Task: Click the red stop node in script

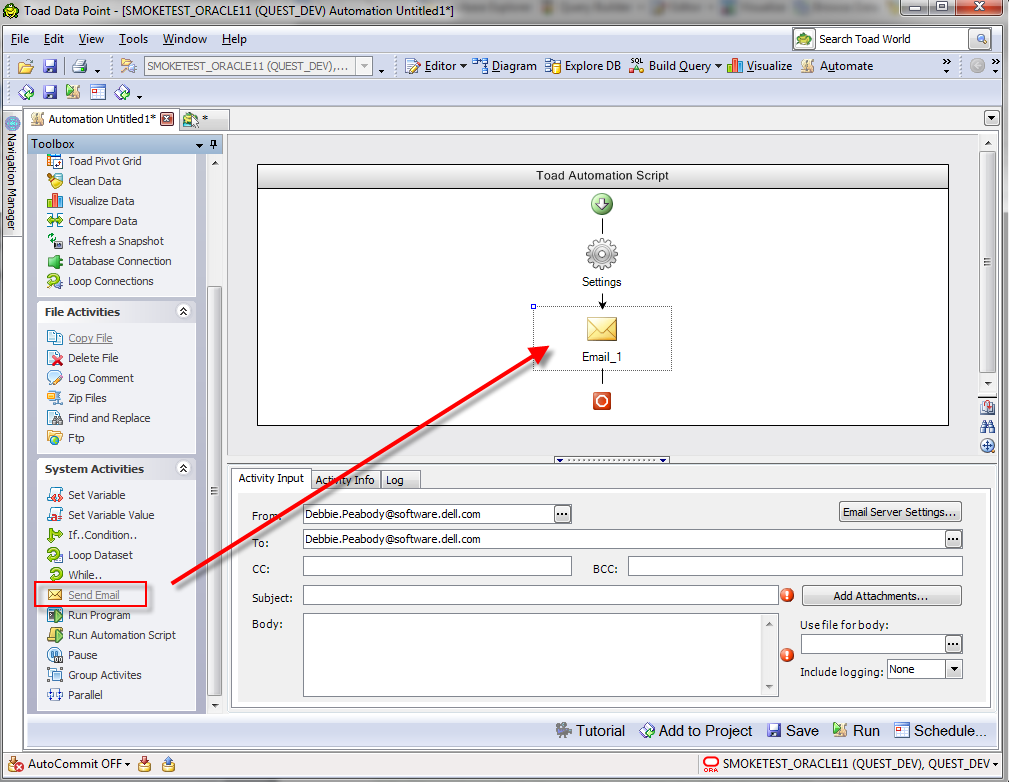Action: pos(602,401)
